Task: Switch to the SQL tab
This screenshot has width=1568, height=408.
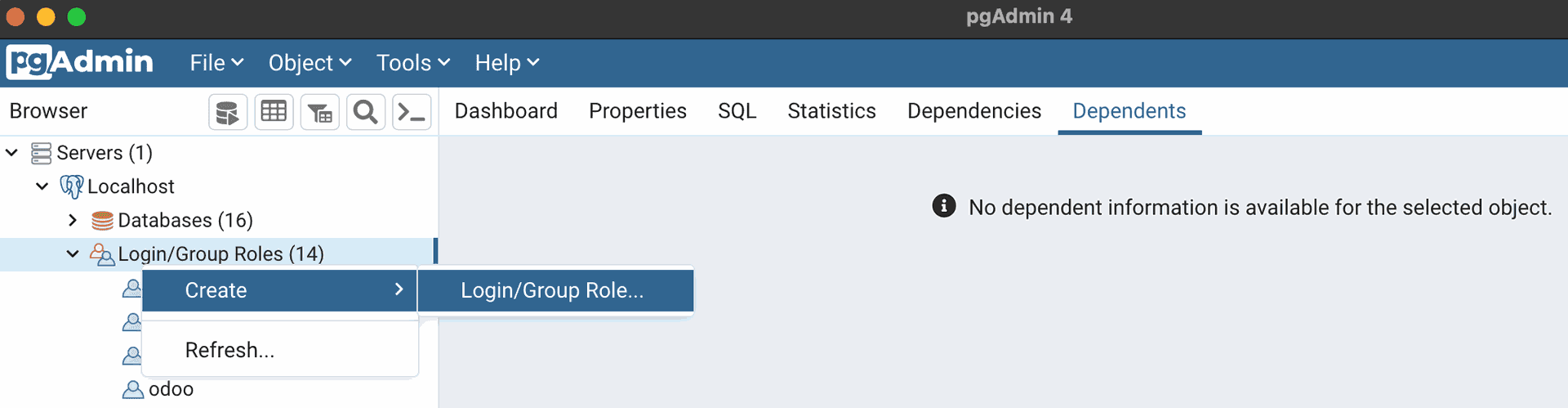Action: (737, 111)
